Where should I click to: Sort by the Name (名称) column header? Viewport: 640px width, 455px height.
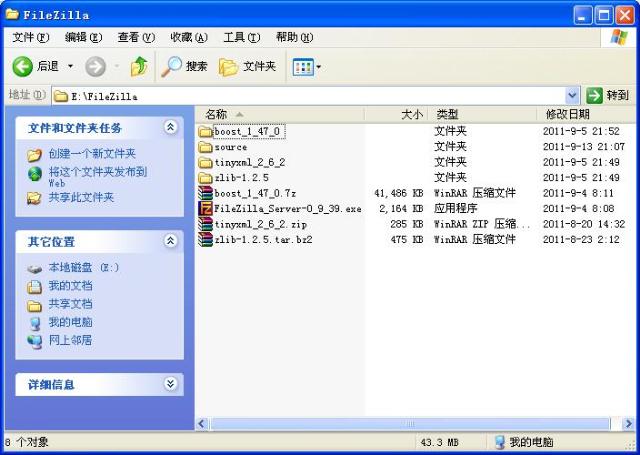click(x=280, y=115)
